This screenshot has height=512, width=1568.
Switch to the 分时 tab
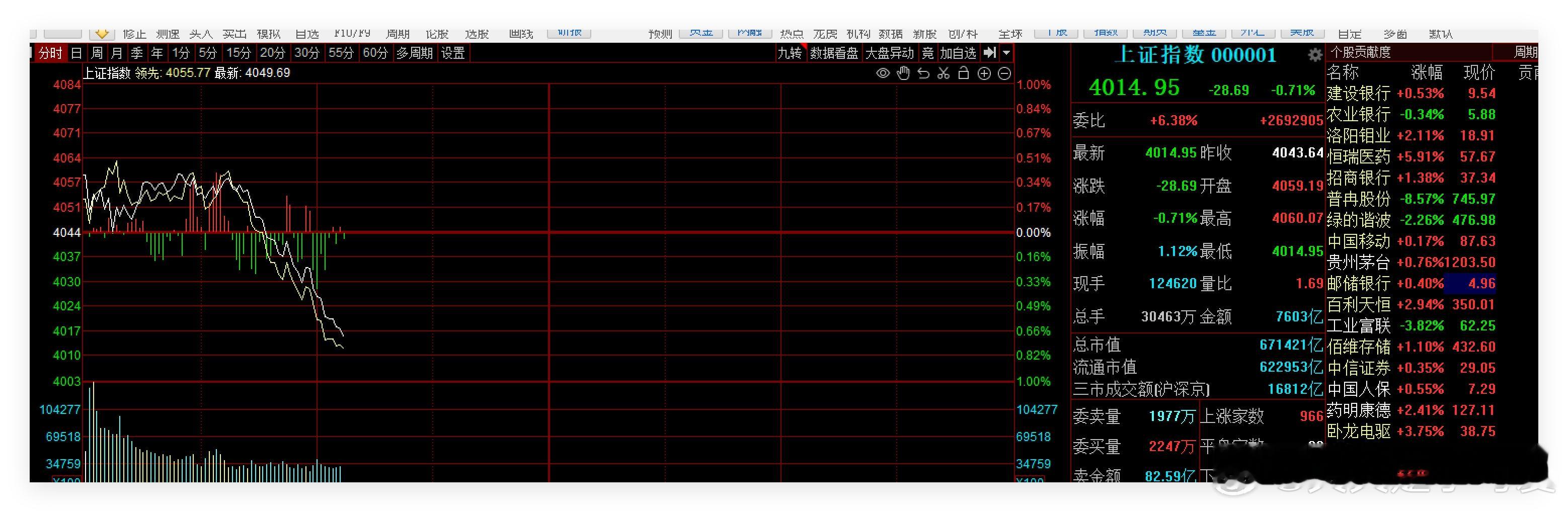50,53
